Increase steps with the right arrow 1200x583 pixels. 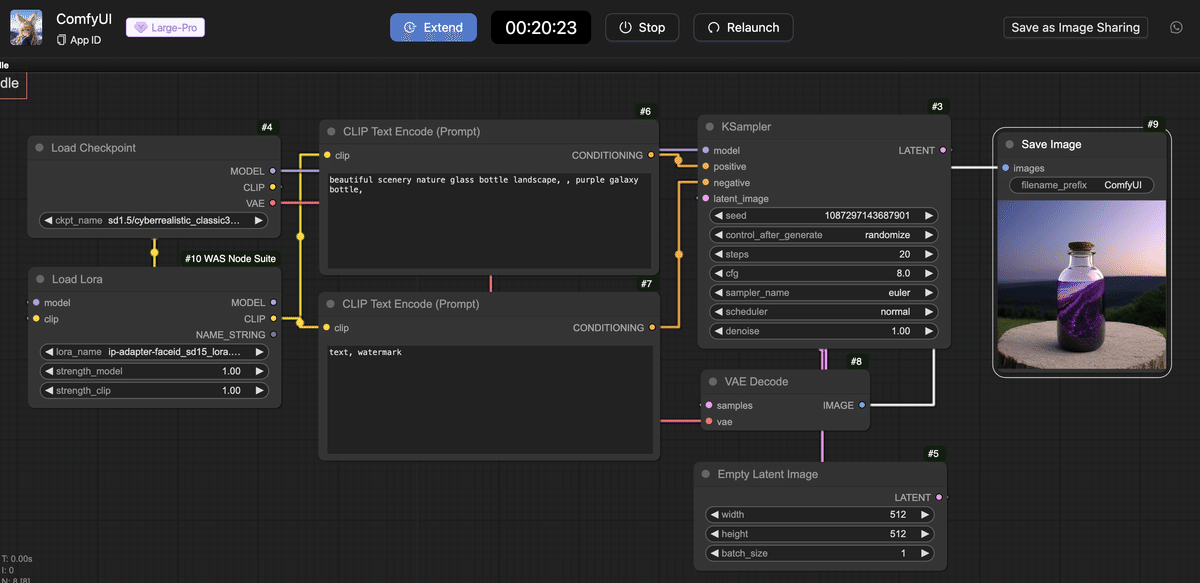pos(929,254)
